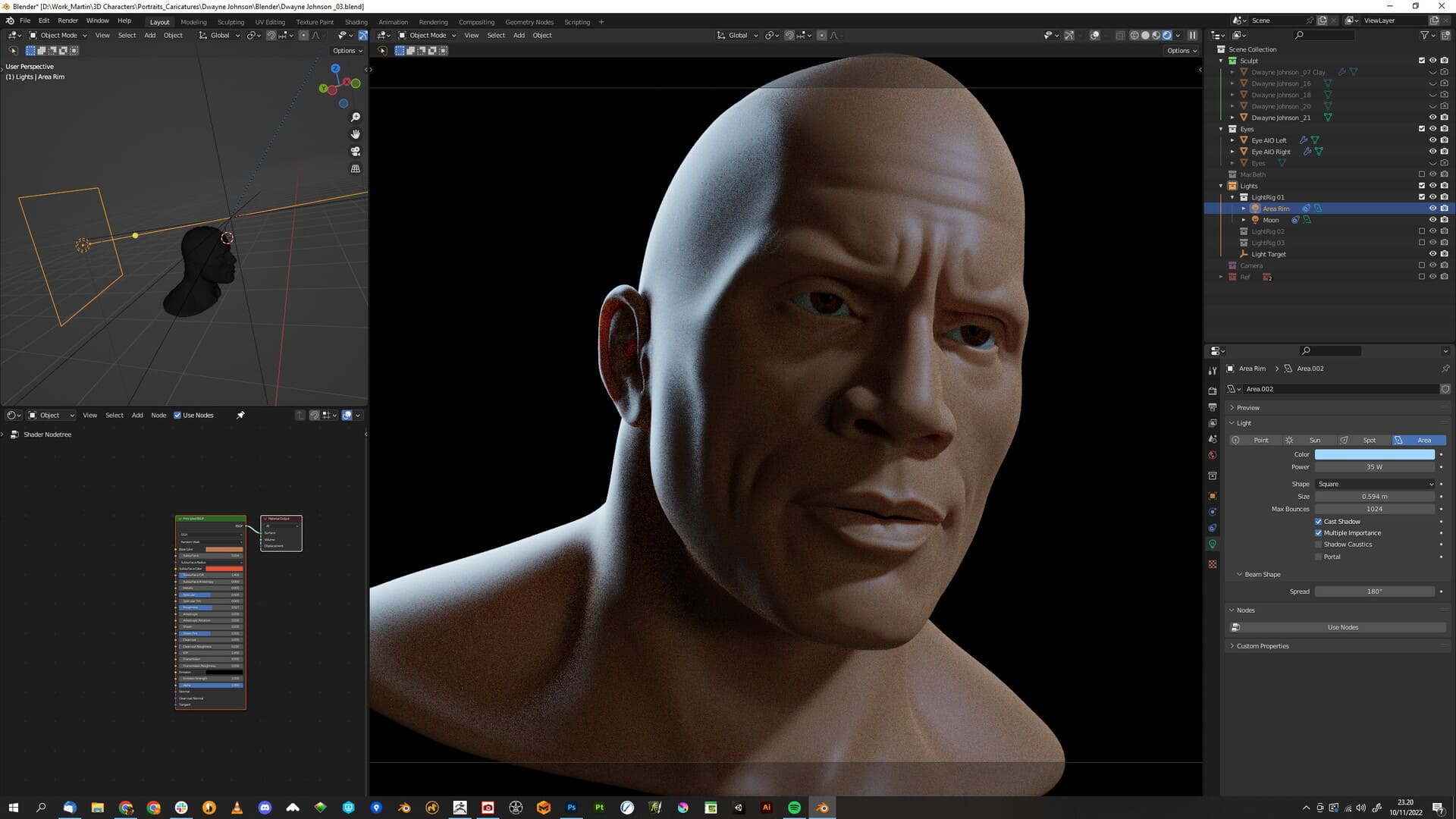Click the zoom magnifier in viewport controls
This screenshot has width=1456, height=819.
click(356, 118)
